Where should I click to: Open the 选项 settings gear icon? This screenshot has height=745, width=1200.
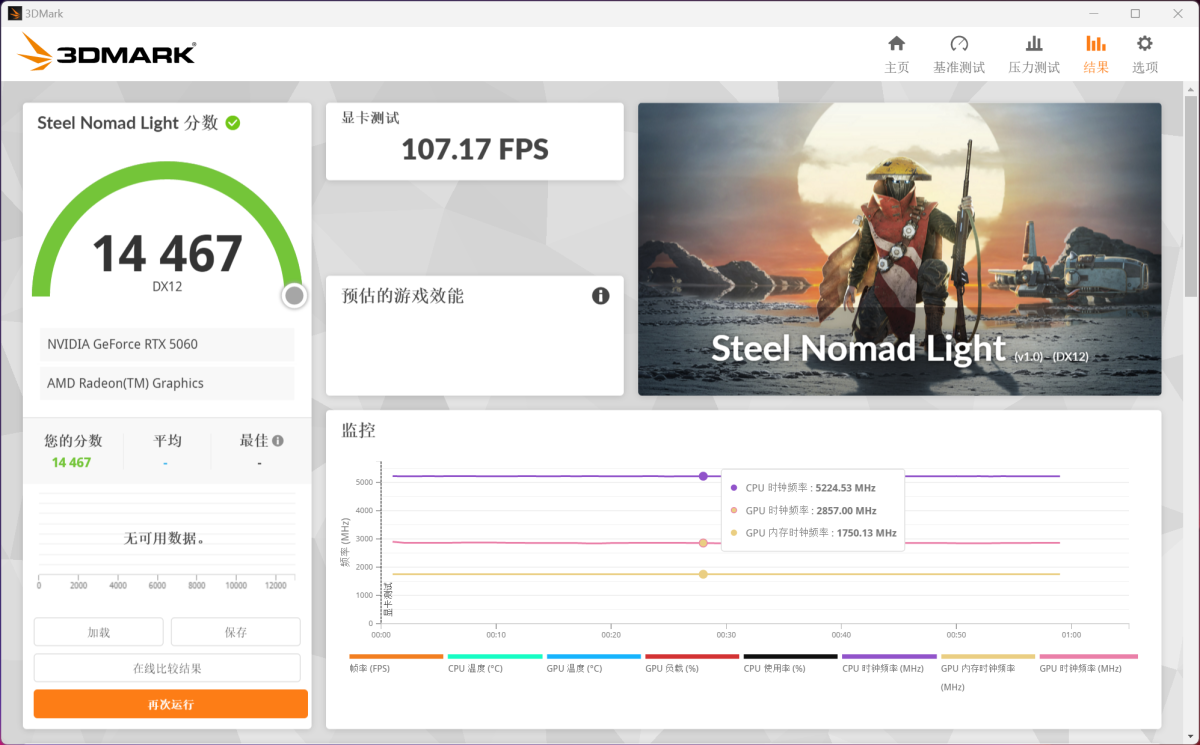coord(1145,44)
